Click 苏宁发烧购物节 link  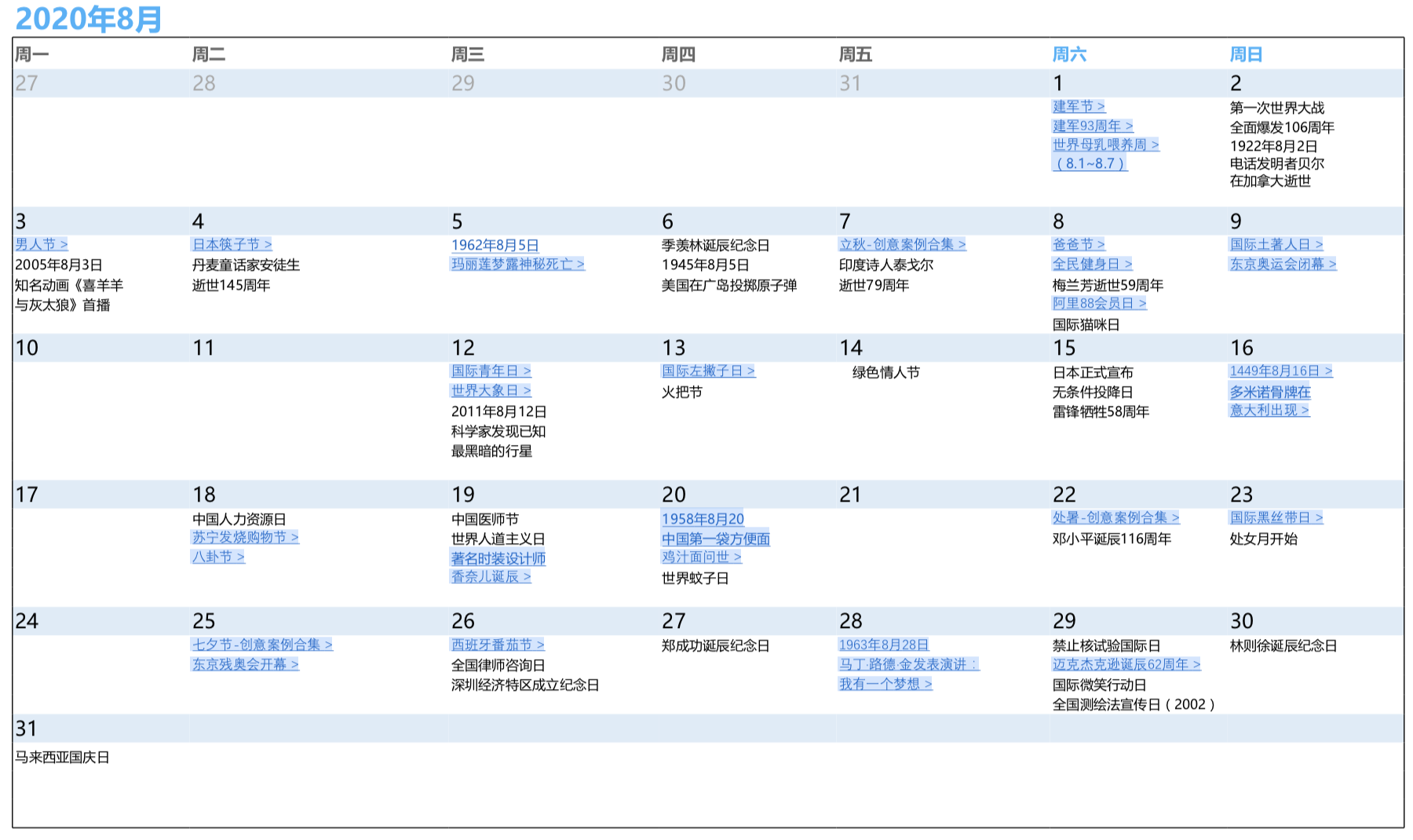243,538
